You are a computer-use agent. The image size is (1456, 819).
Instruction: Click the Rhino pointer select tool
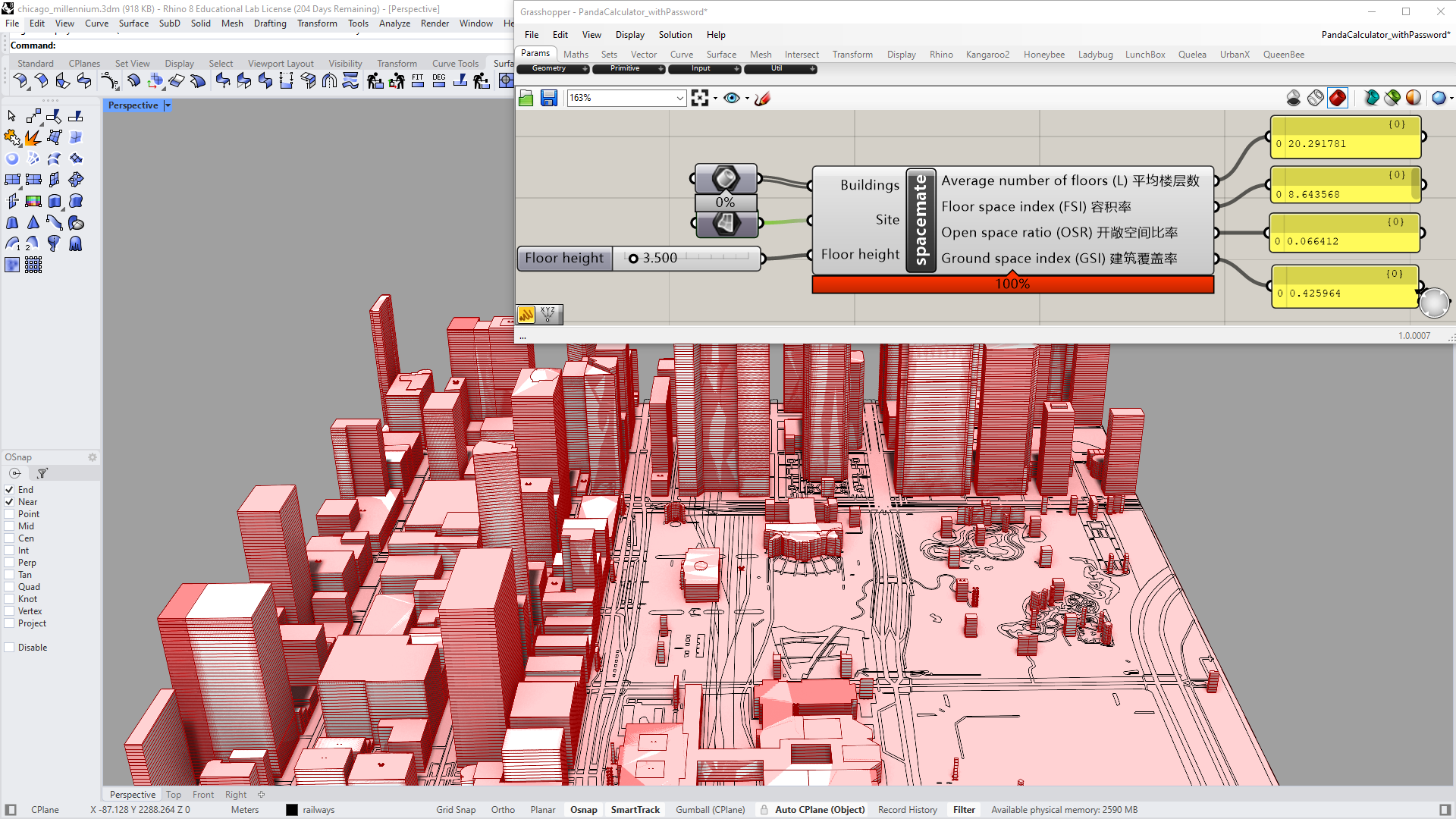coord(11,116)
